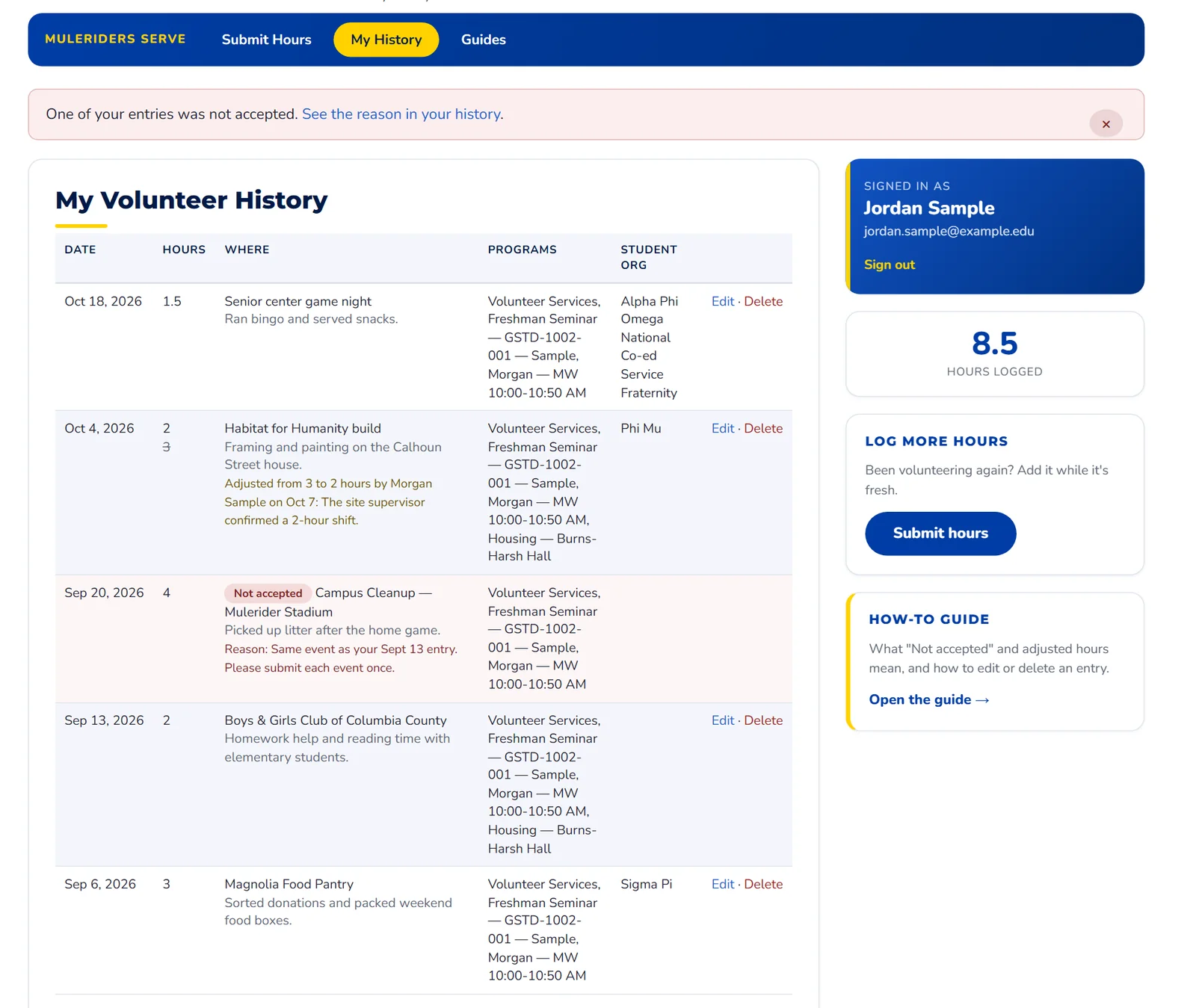Image resolution: width=1196 pixels, height=1008 pixels.
Task: Delete the Magnolia Food Pantry entry
Action: (763, 884)
